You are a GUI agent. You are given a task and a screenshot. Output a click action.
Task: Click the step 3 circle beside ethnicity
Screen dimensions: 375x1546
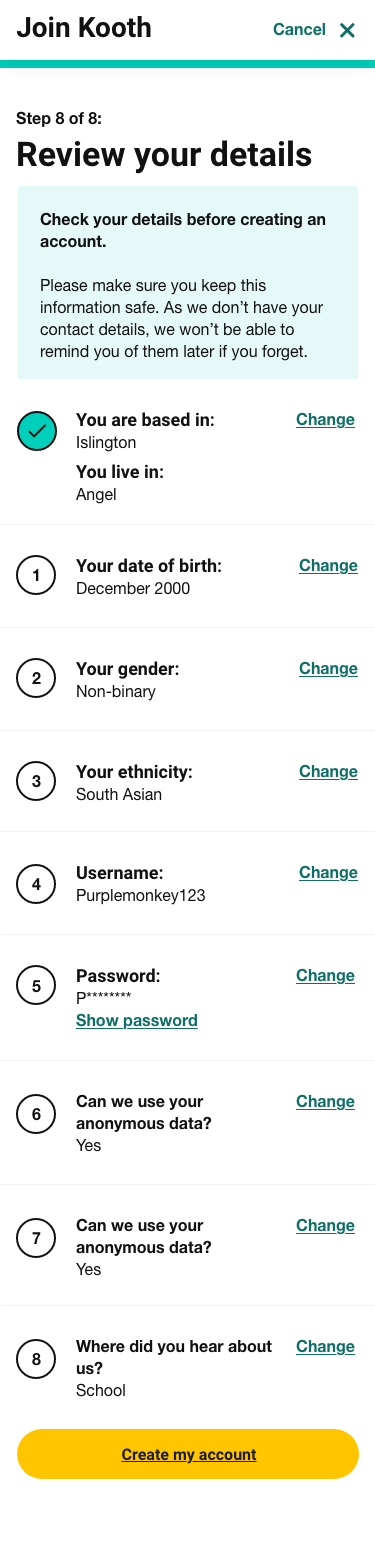(37, 781)
